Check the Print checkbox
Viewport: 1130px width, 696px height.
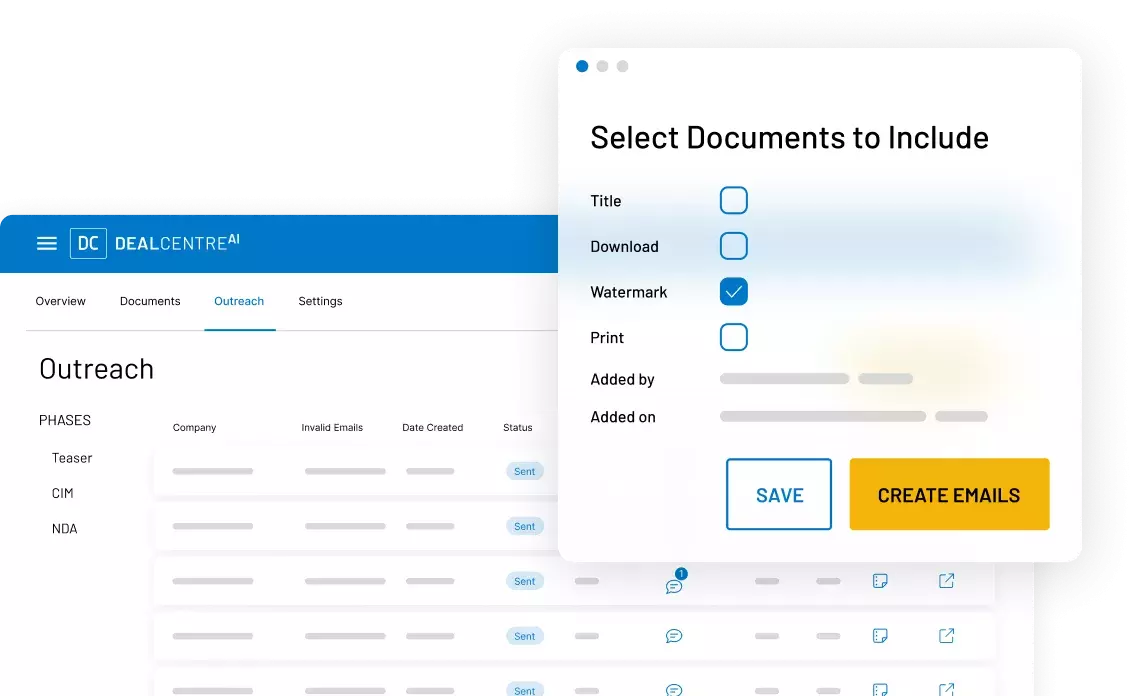[734, 337]
